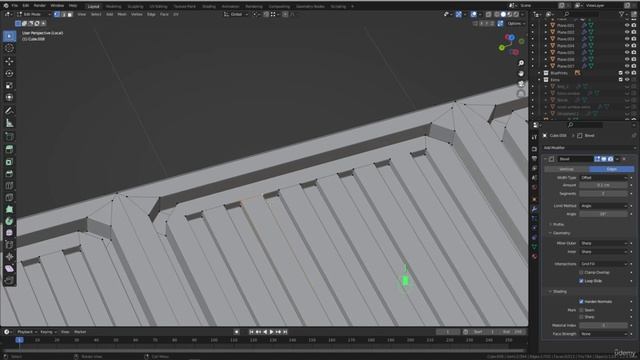Switch to vertex select mode
The height and width of the screenshot is (360, 640).
tap(57, 14)
